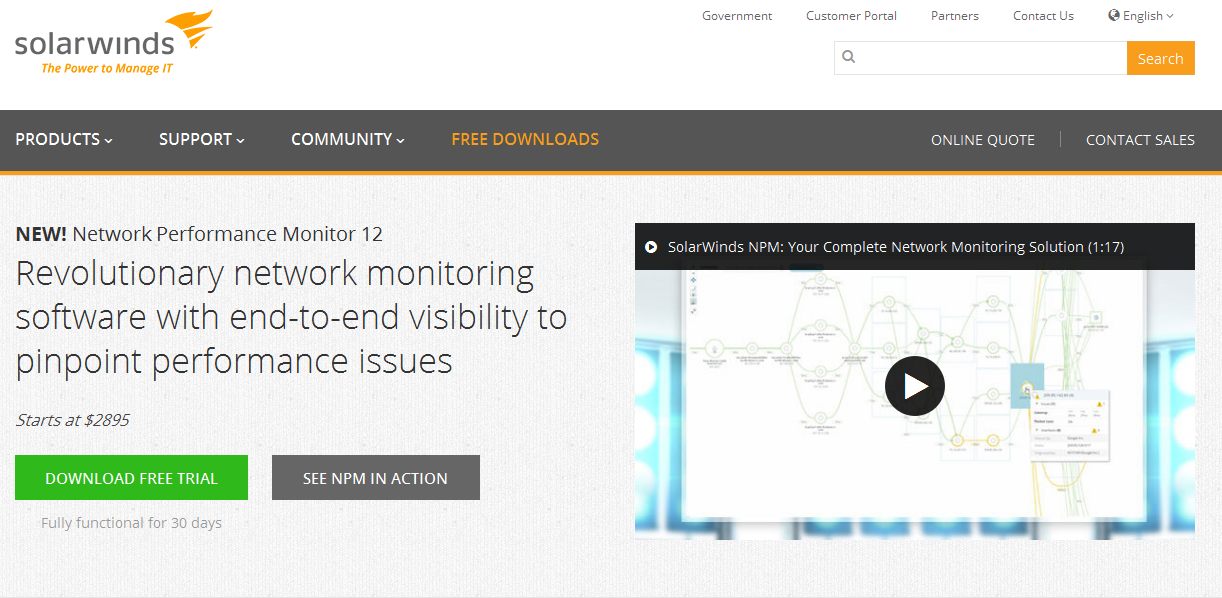The height and width of the screenshot is (598, 1222).
Task: Expand the PRODUCTS menu
Action: [64, 140]
